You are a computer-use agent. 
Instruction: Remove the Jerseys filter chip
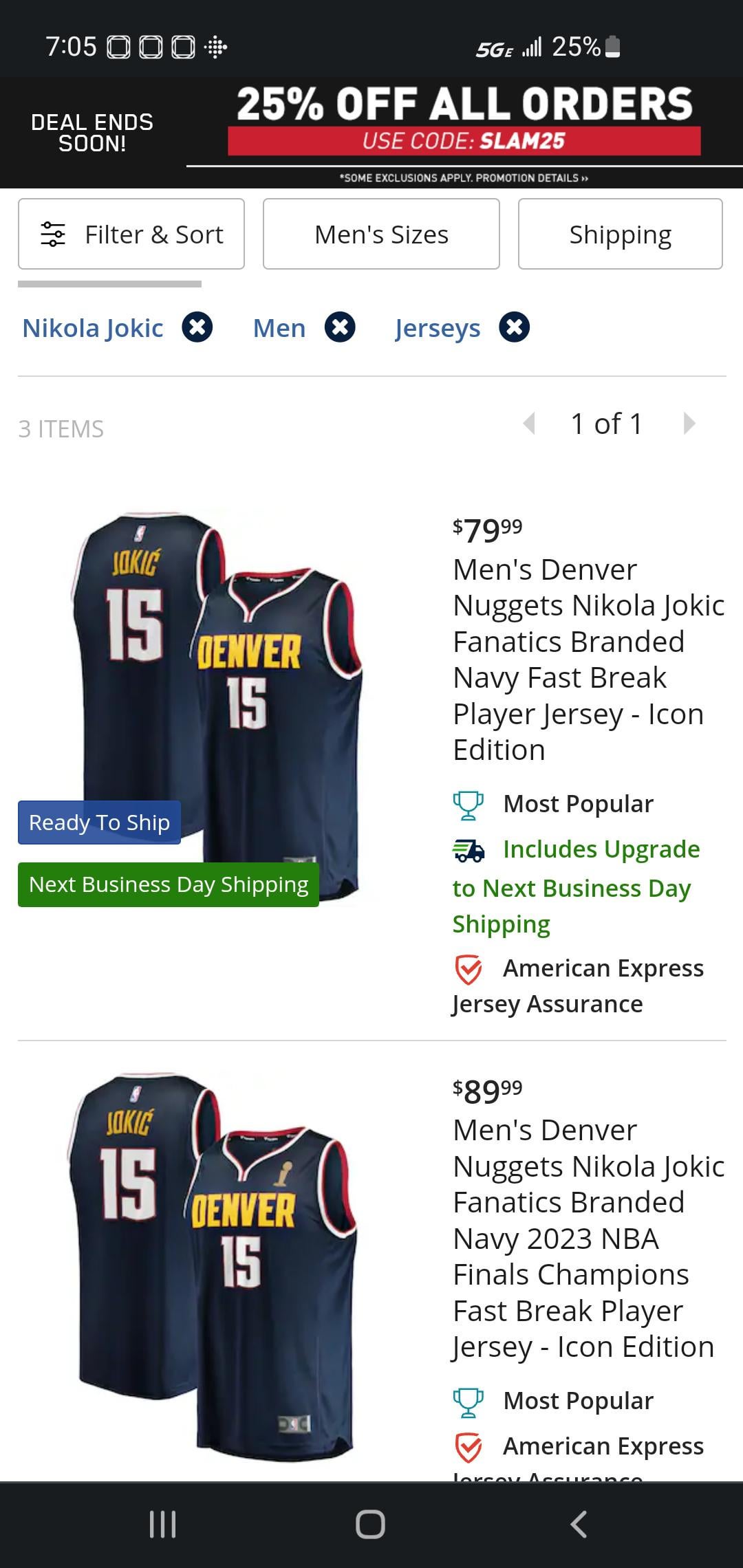click(515, 327)
